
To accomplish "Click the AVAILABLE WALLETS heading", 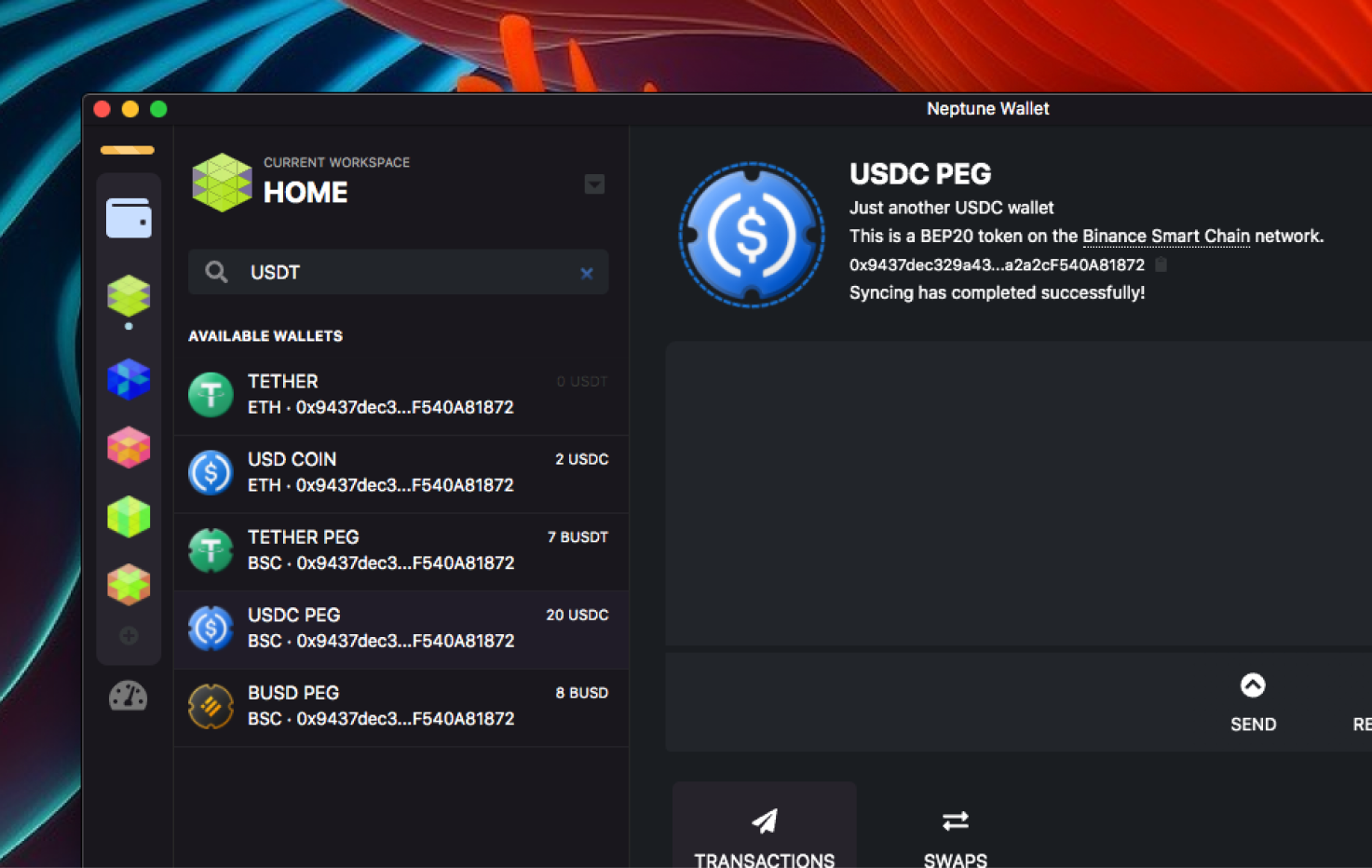I will click(265, 336).
